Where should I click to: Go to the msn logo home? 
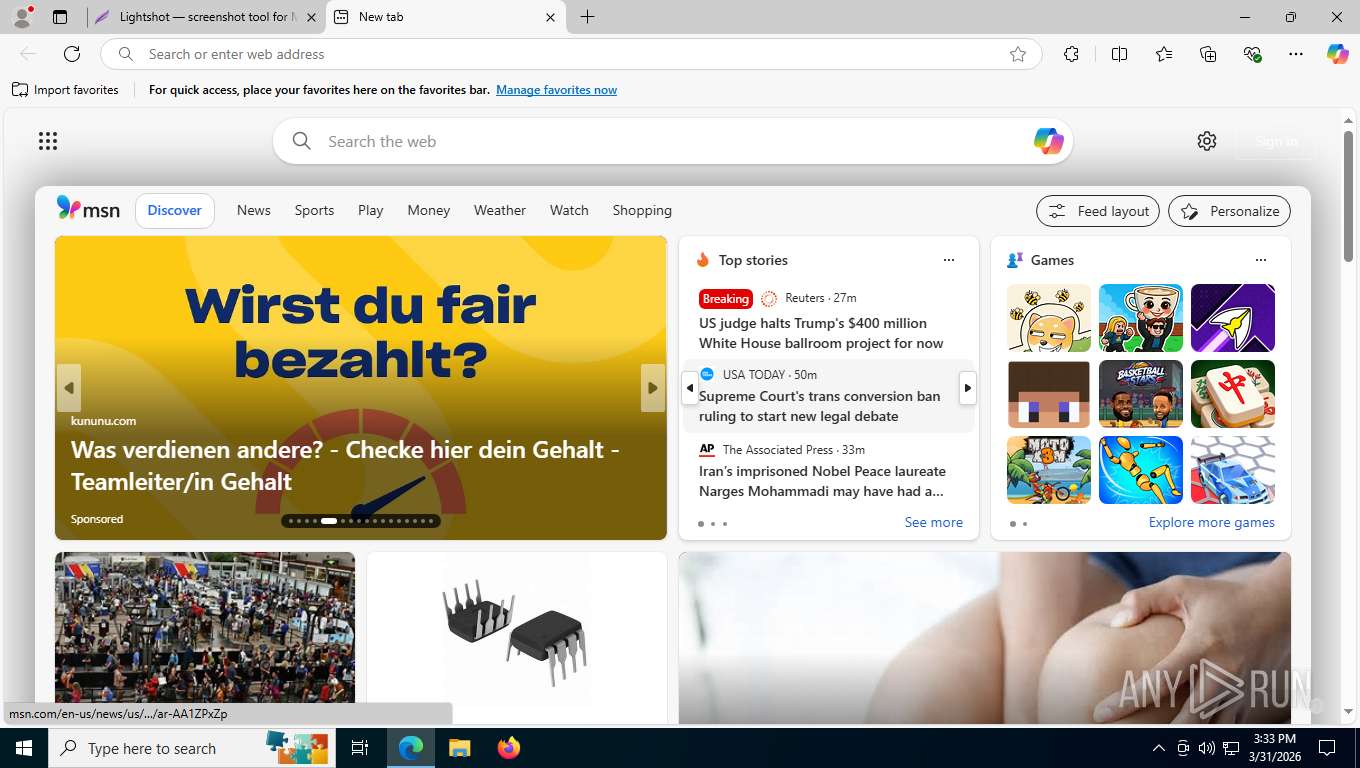88,209
